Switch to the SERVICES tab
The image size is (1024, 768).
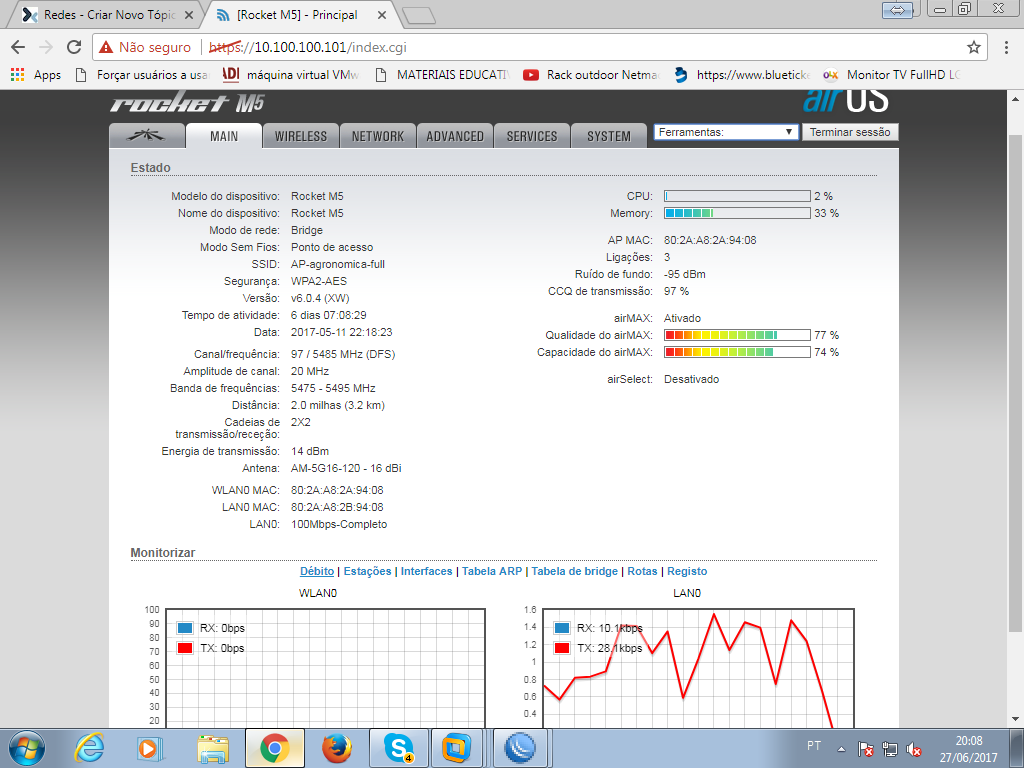coord(532,136)
